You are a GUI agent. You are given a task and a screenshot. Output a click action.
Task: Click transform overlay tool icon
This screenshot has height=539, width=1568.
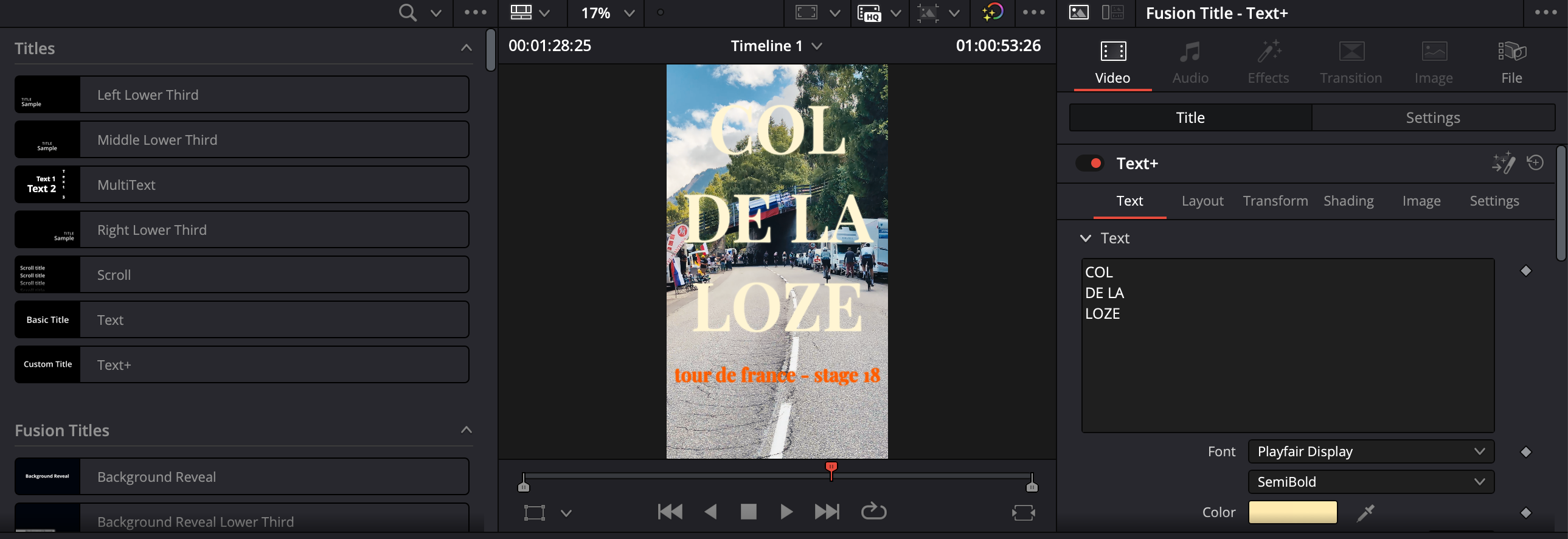tap(535, 513)
